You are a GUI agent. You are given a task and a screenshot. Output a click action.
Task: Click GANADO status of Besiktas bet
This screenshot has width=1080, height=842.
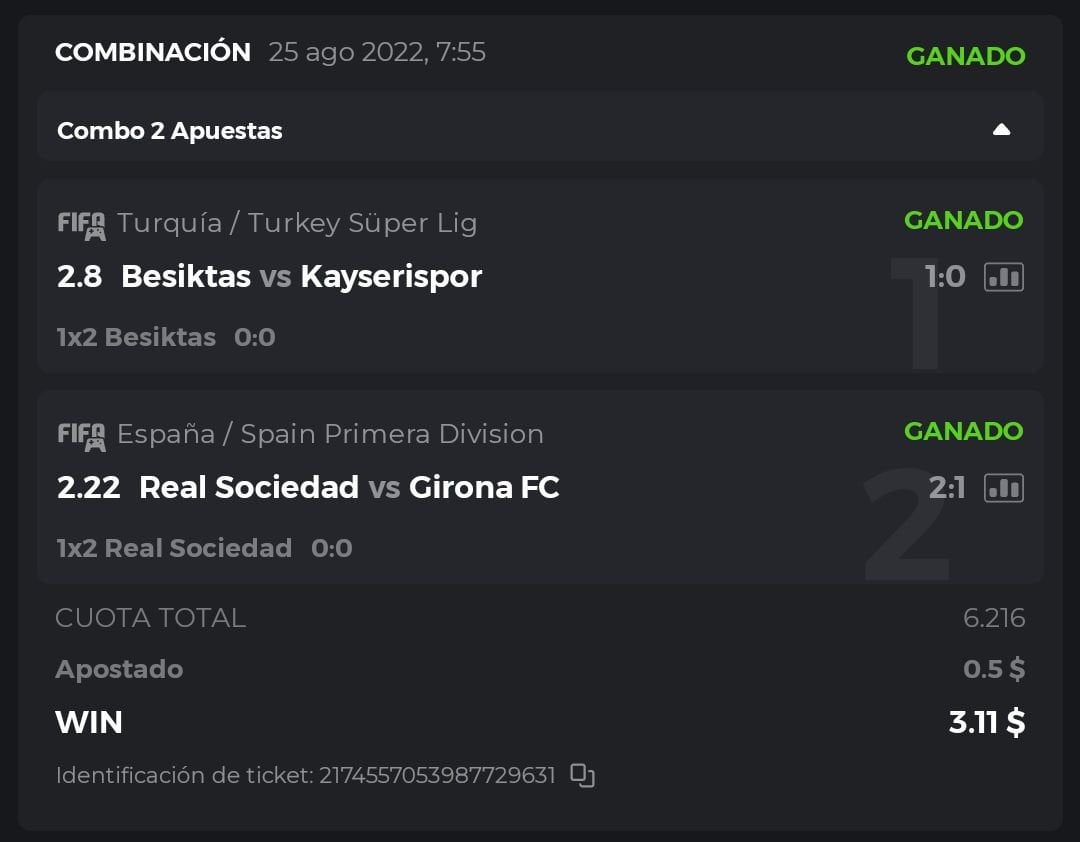pos(963,220)
